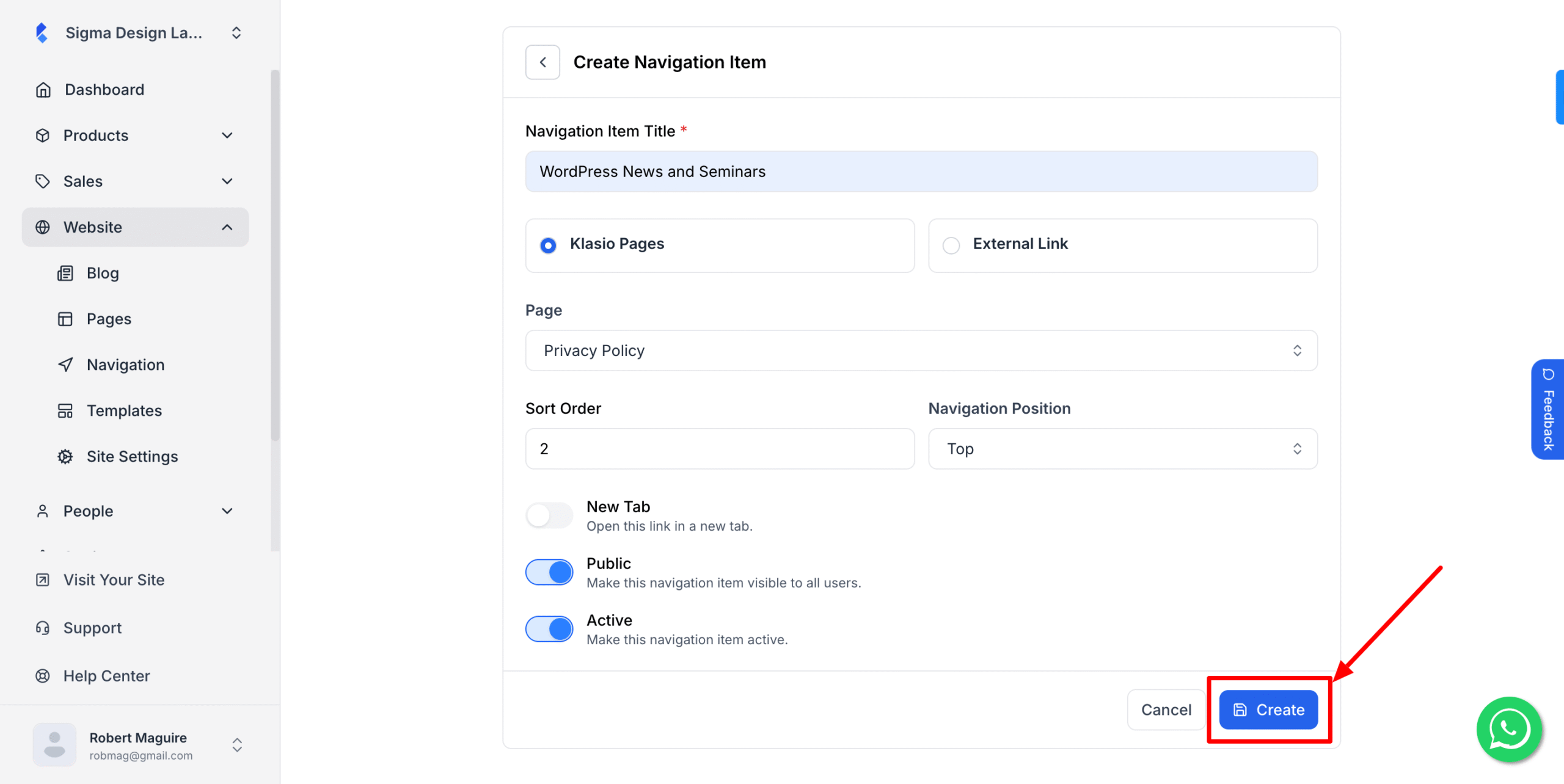The height and width of the screenshot is (784, 1564).
Task: Click the Klasio logo icon
Action: [42, 33]
